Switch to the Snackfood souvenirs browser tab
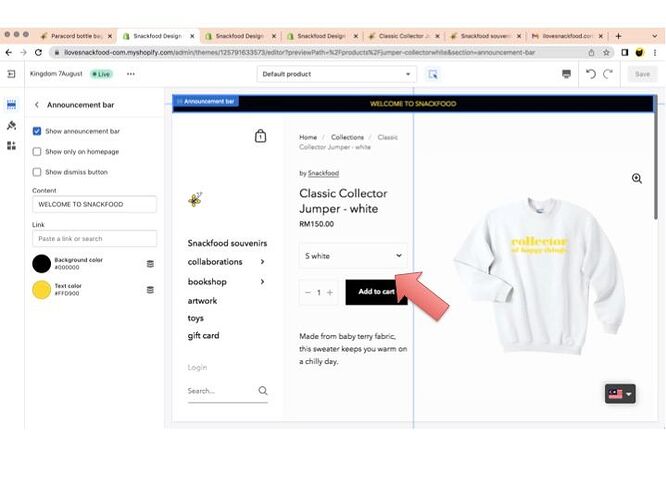 484,36
